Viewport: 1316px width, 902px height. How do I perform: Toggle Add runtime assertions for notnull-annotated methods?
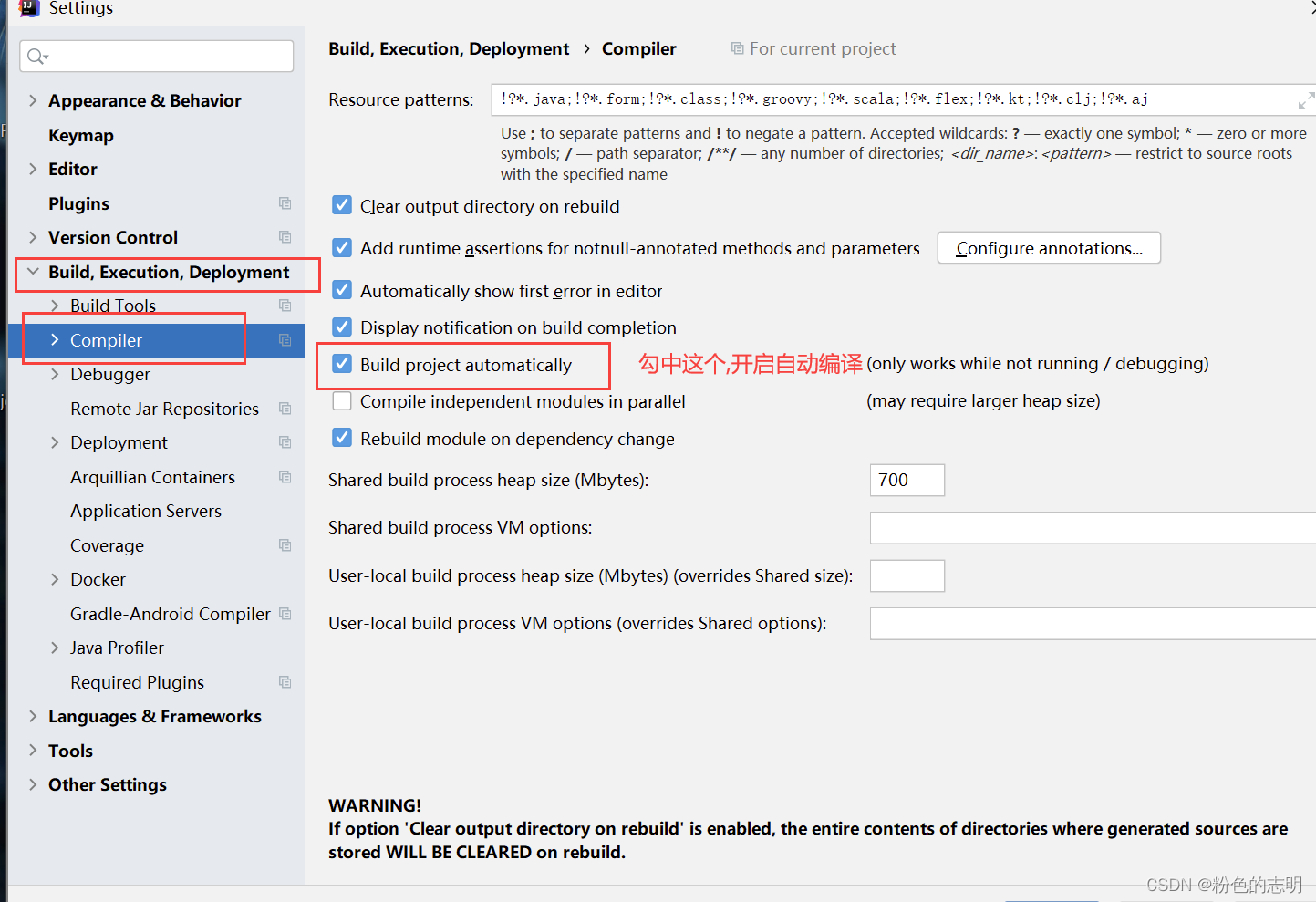click(342, 247)
